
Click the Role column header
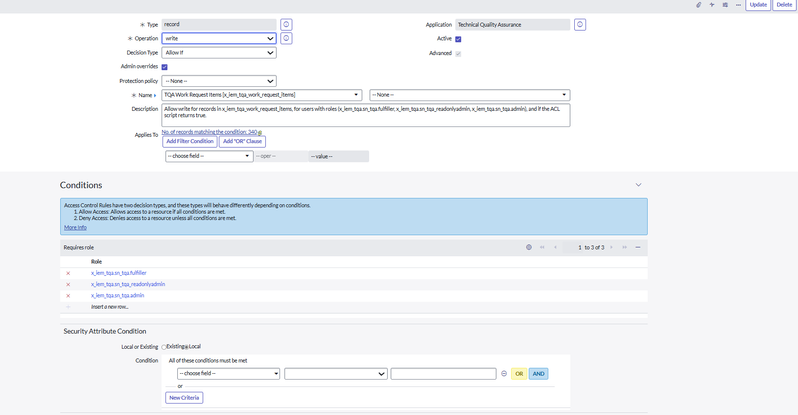[x=96, y=262]
